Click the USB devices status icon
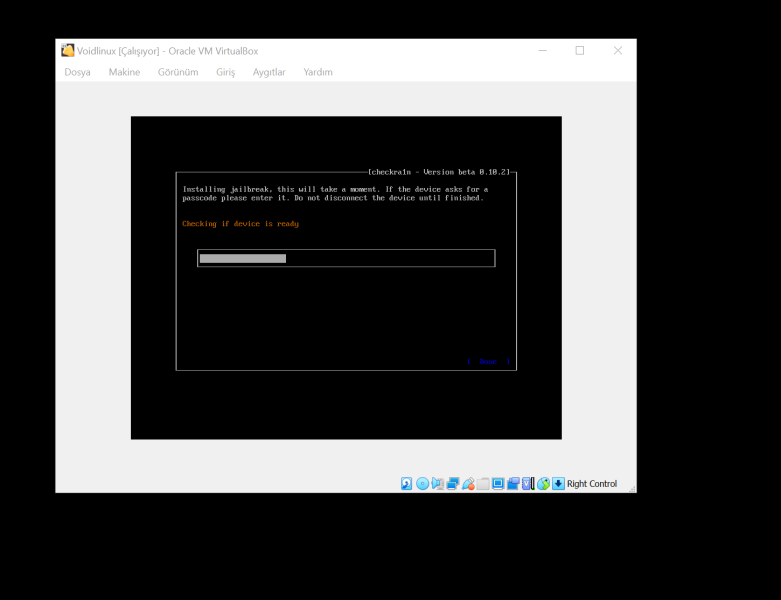Viewport: 781px width, 600px height. click(x=468, y=483)
